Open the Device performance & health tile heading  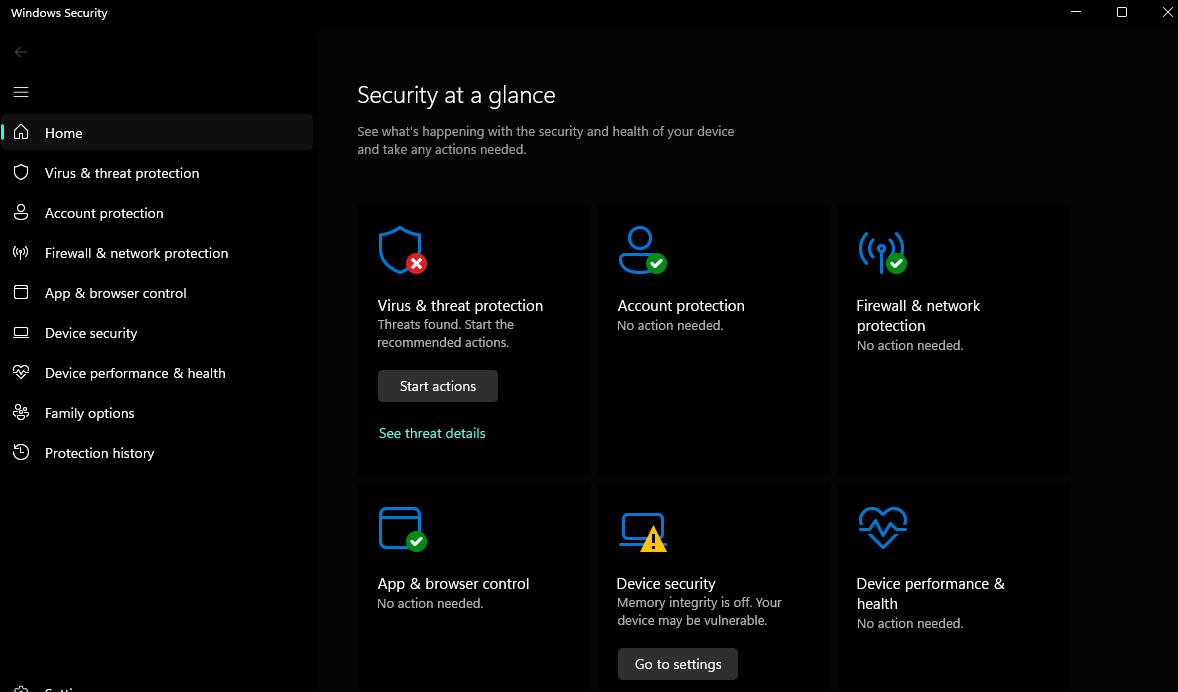930,593
